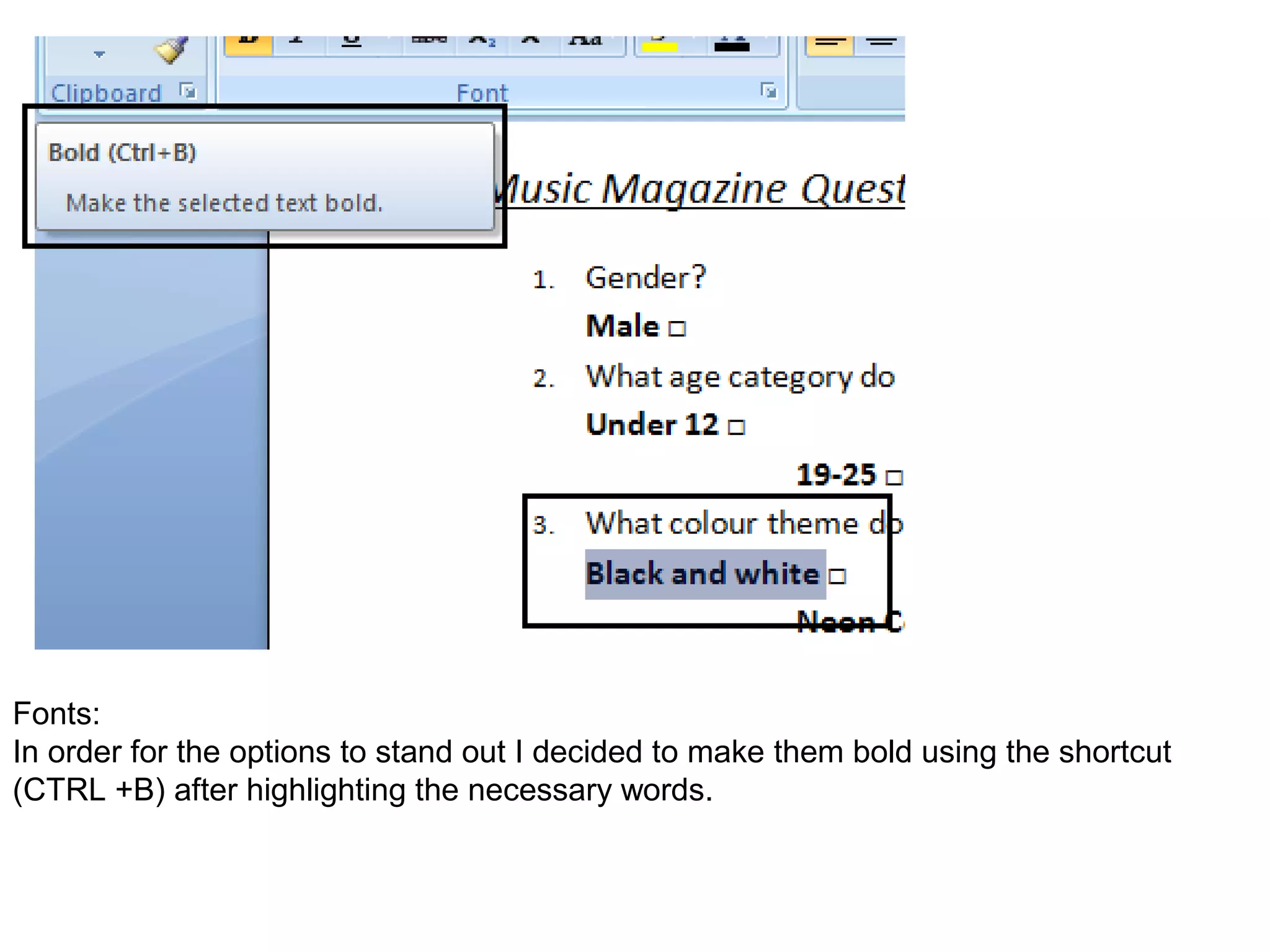Open the Clipboard dialog launcher
This screenshot has height=952, width=1270.
coord(187,91)
